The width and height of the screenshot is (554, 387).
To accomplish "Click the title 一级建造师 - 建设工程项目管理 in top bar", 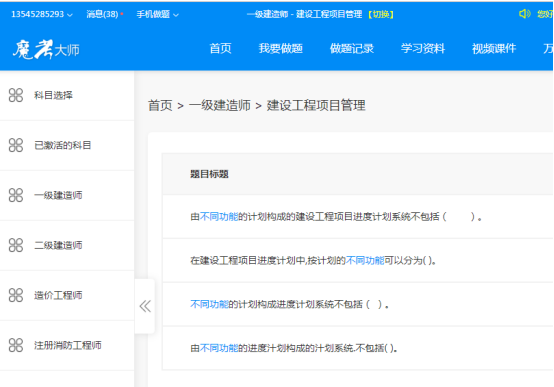I will tap(305, 14).
